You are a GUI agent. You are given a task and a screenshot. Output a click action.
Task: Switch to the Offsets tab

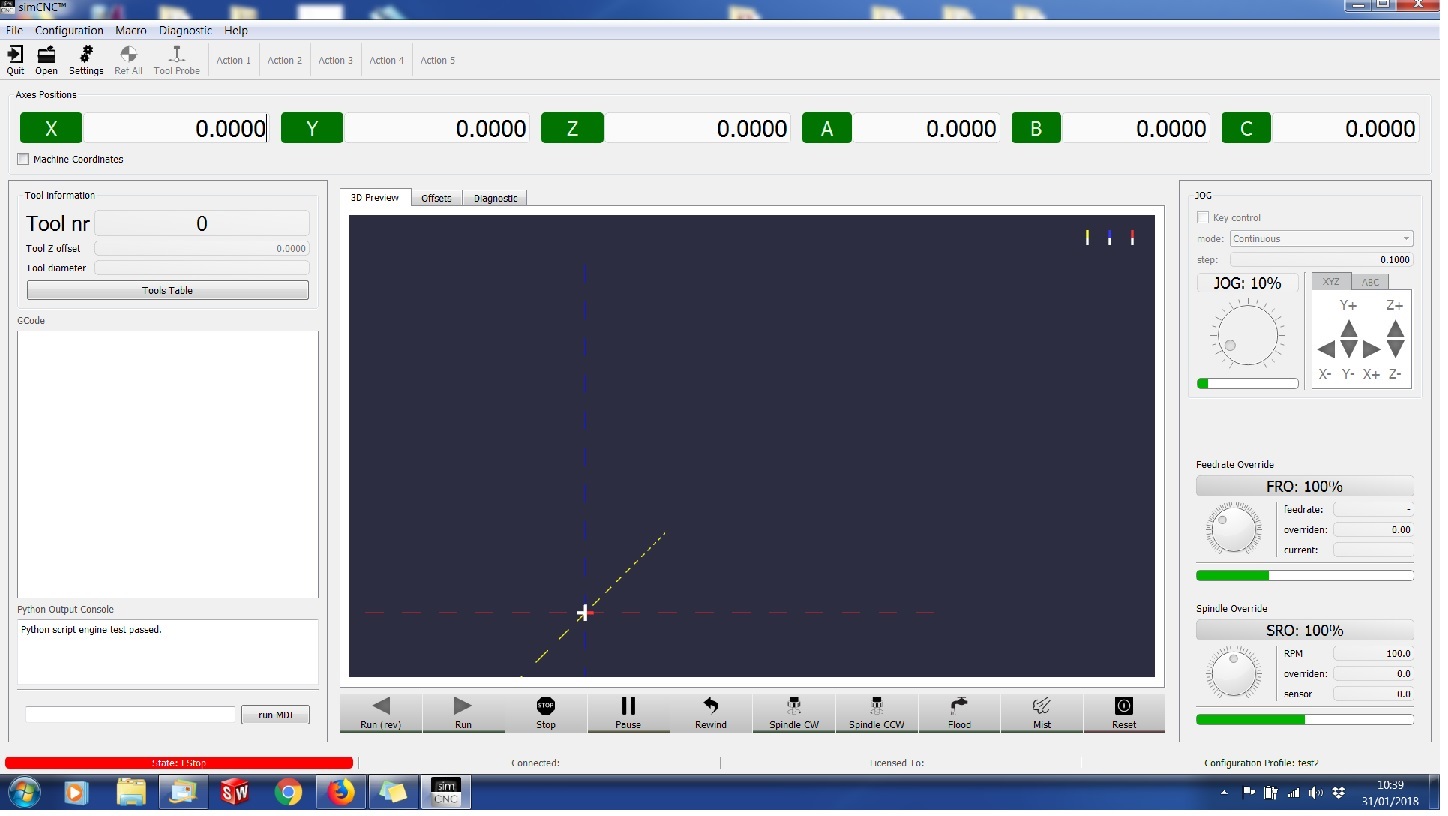(436, 198)
